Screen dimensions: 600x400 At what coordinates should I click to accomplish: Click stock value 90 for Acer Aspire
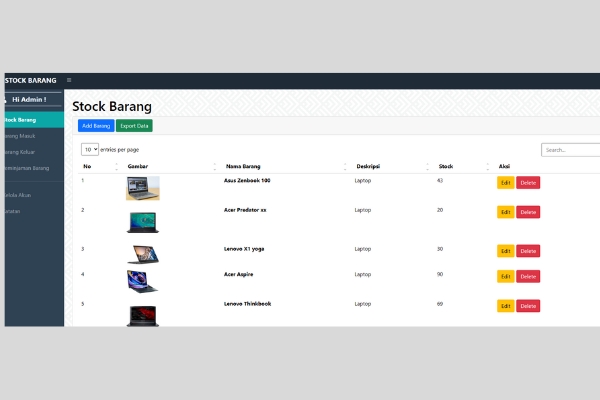pos(440,274)
